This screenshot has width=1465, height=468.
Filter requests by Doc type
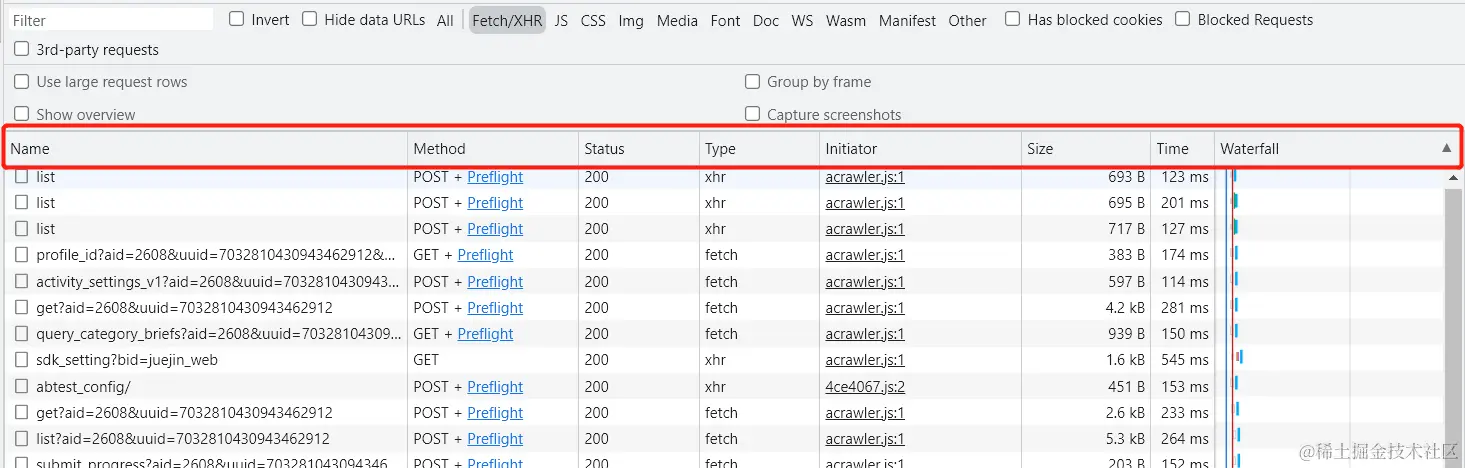[x=766, y=20]
